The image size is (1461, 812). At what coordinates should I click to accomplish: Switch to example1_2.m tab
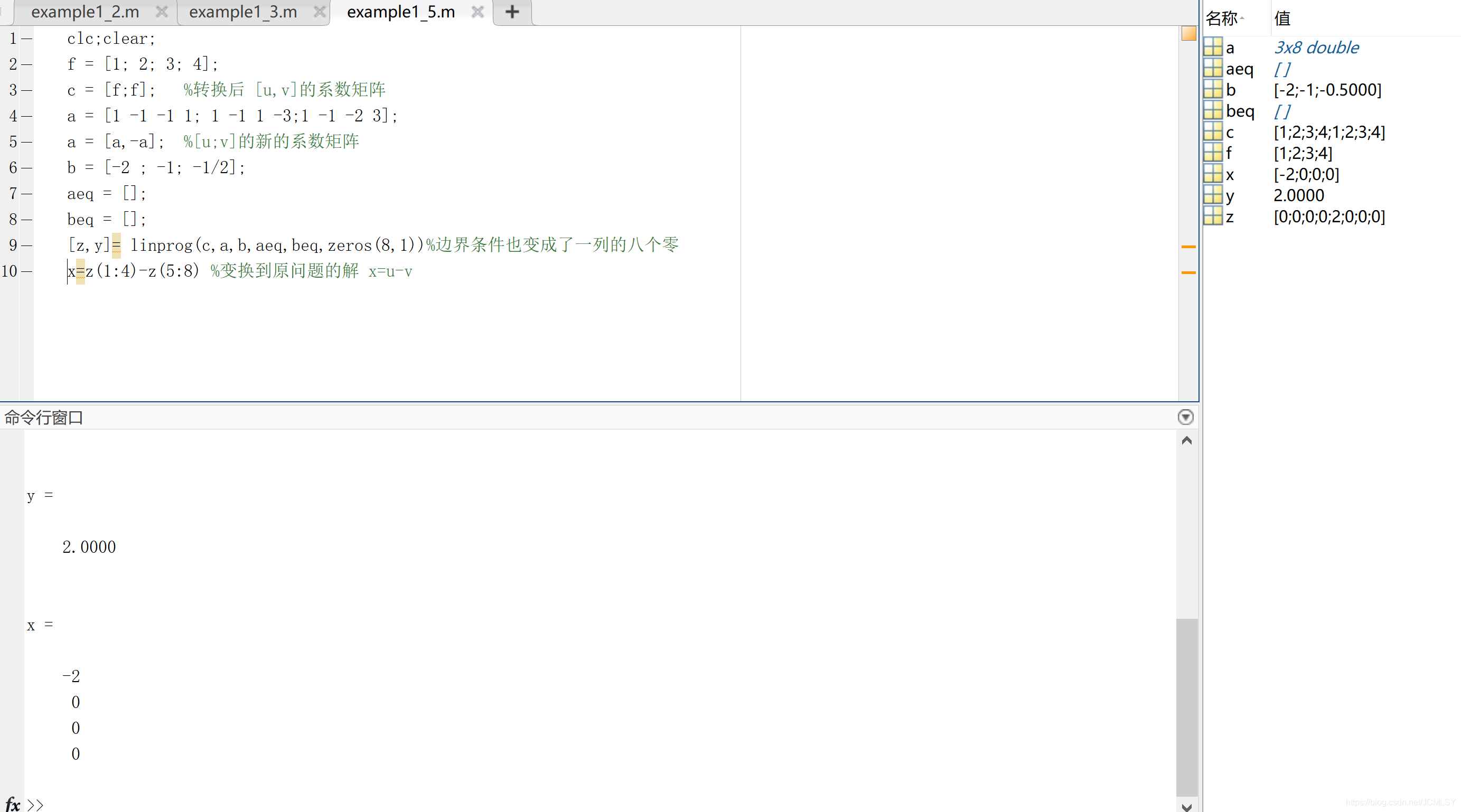pos(85,12)
